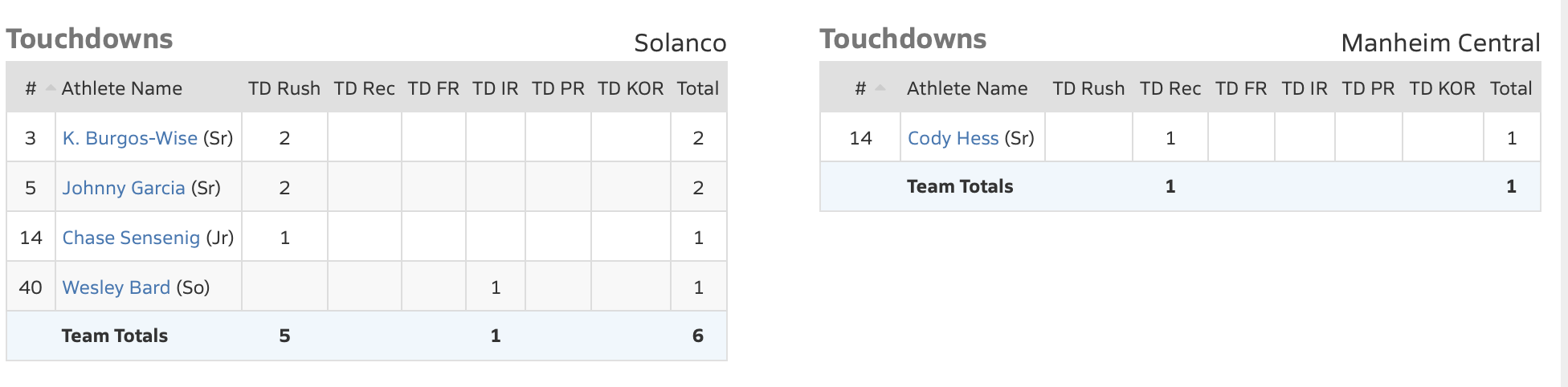Open Cody Hess athlete profile
1568x387 pixels.
953,138
